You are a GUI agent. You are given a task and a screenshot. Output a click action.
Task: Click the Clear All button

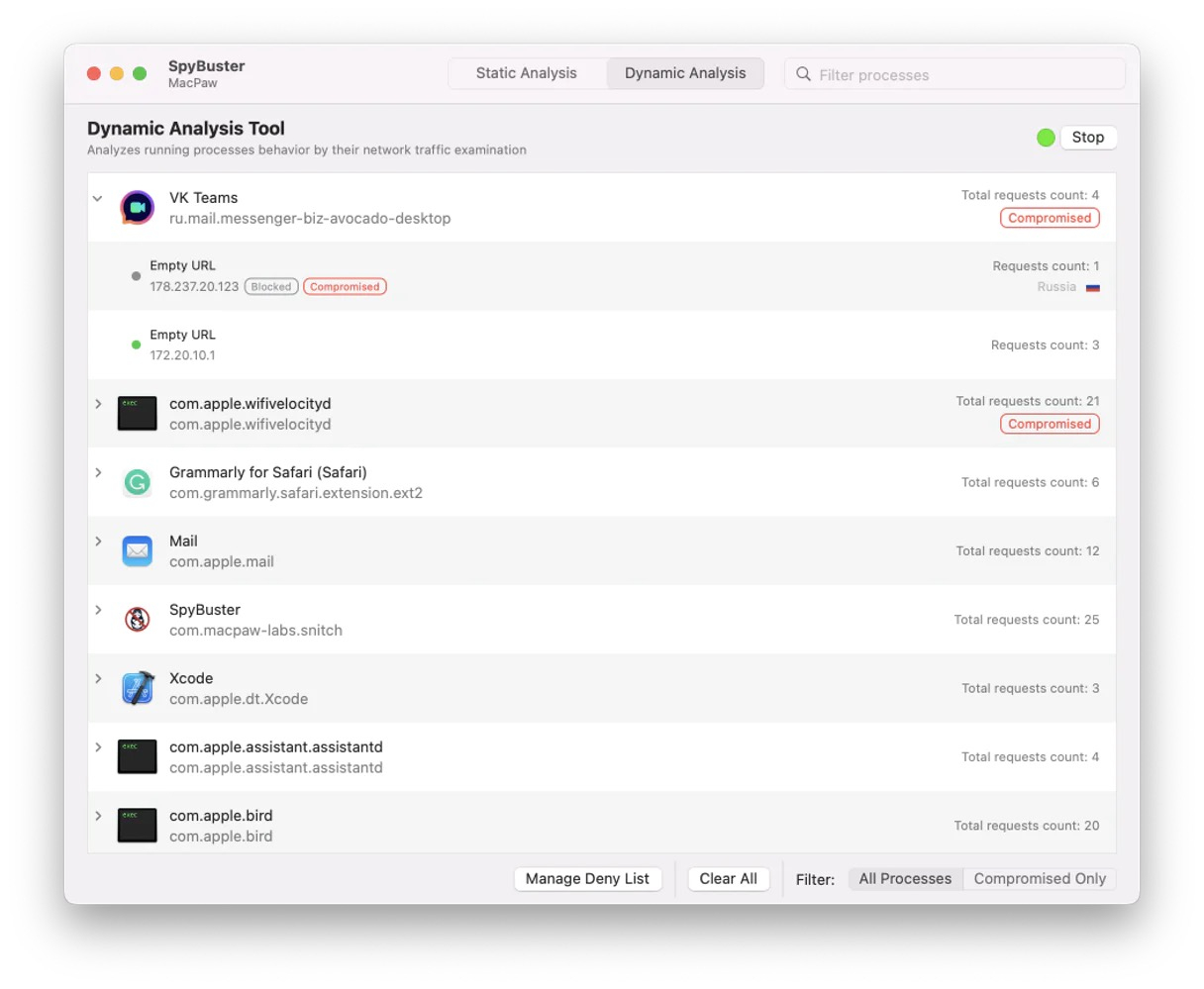tap(728, 879)
